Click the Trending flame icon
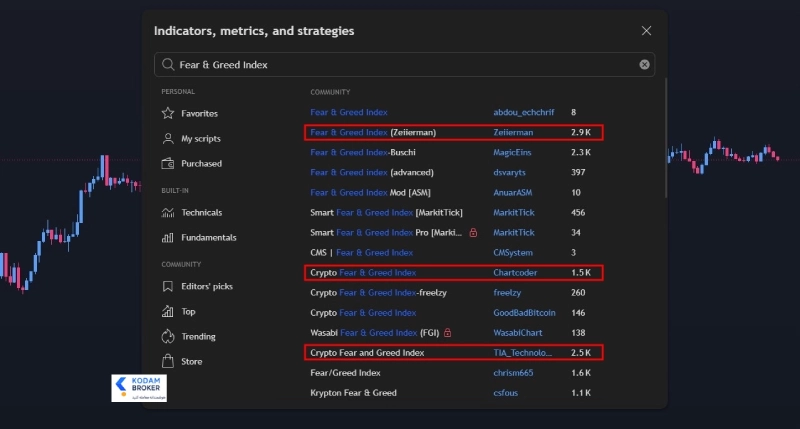 pos(168,336)
